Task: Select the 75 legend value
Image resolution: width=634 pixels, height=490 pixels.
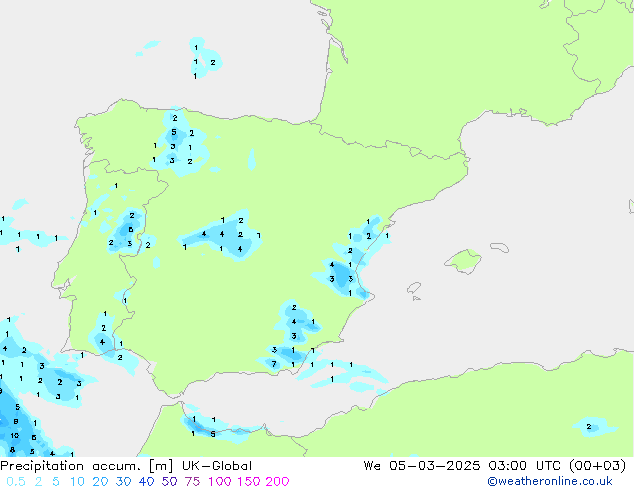Action: [x=192, y=482]
